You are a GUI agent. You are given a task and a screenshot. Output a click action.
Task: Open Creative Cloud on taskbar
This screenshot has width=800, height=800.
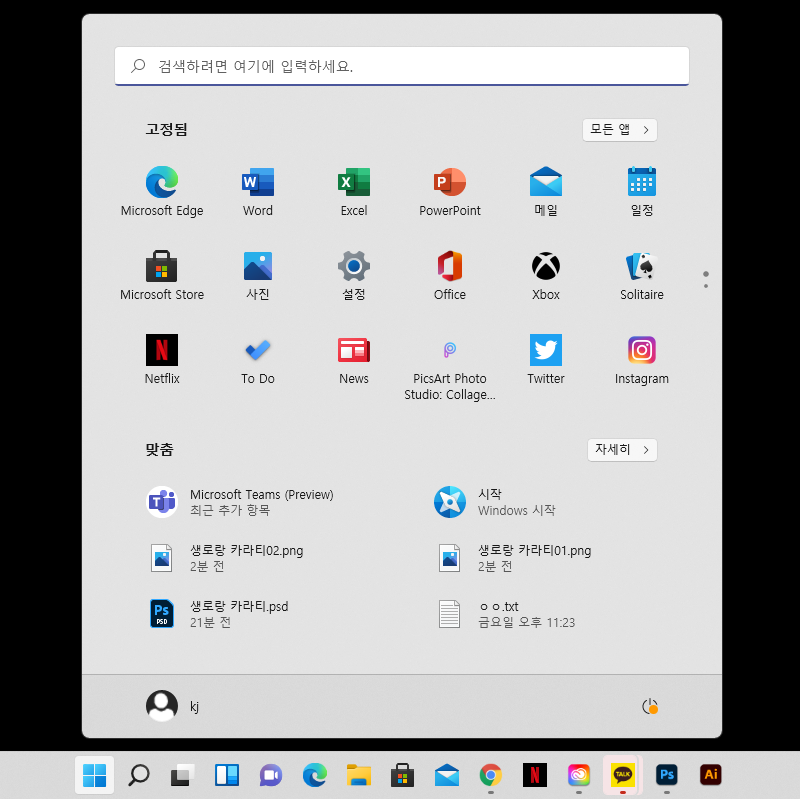(x=579, y=775)
